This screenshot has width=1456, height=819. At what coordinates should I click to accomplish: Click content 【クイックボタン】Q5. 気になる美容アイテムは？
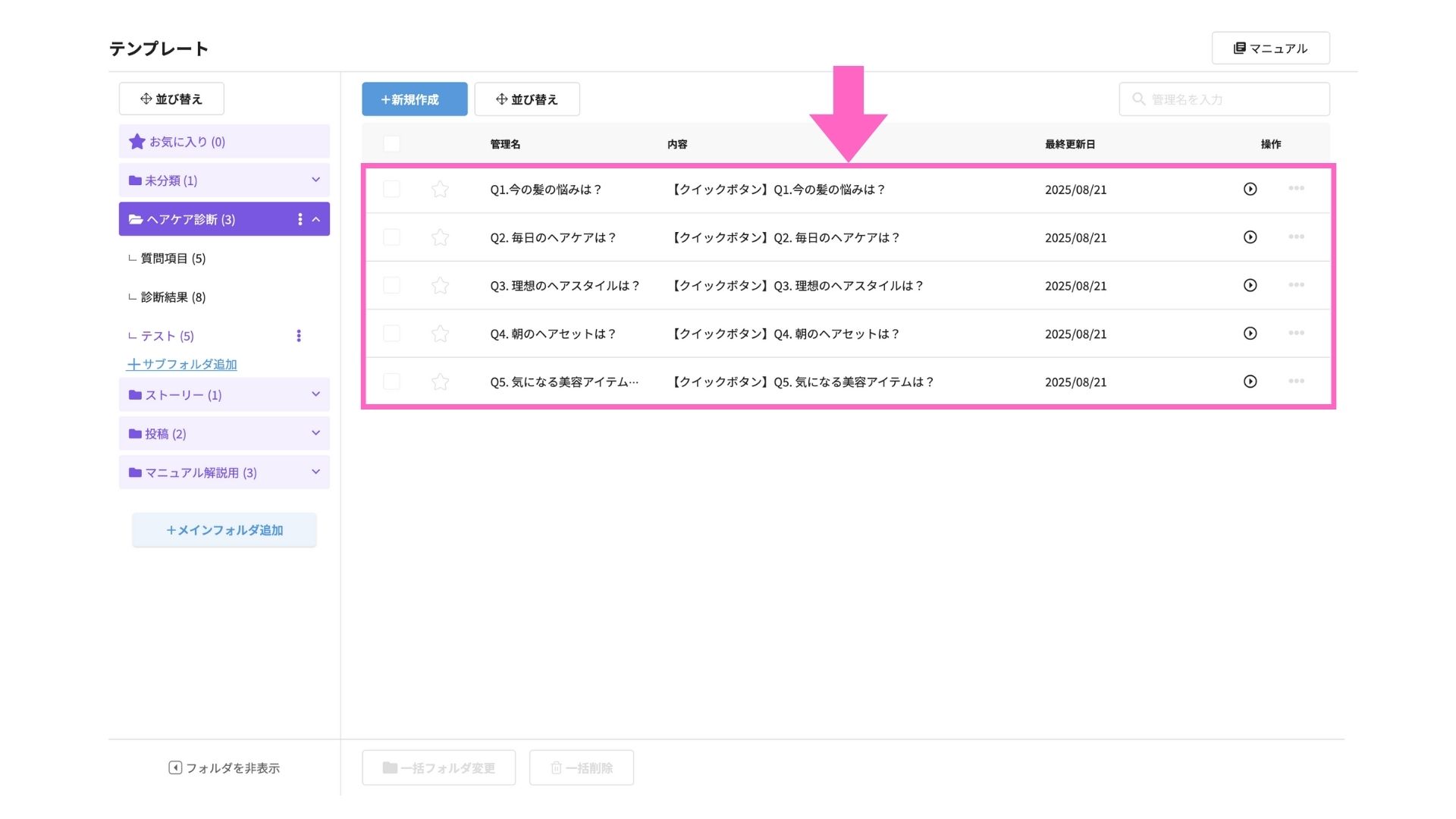pyautogui.click(x=801, y=382)
